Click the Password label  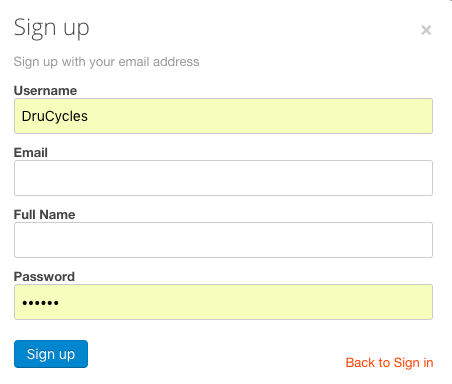pyautogui.click(x=44, y=276)
